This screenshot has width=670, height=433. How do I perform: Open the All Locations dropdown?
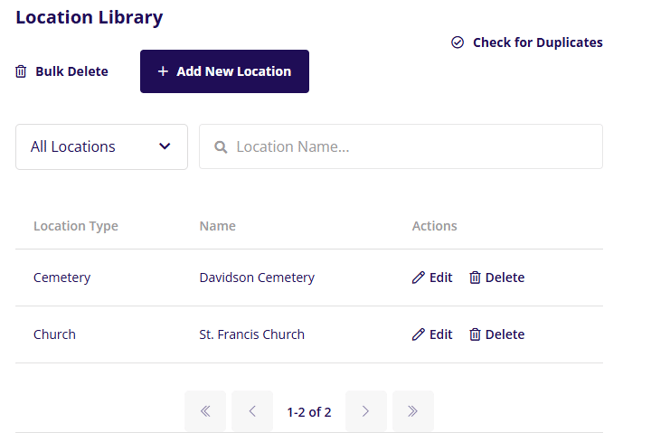[x=101, y=147]
